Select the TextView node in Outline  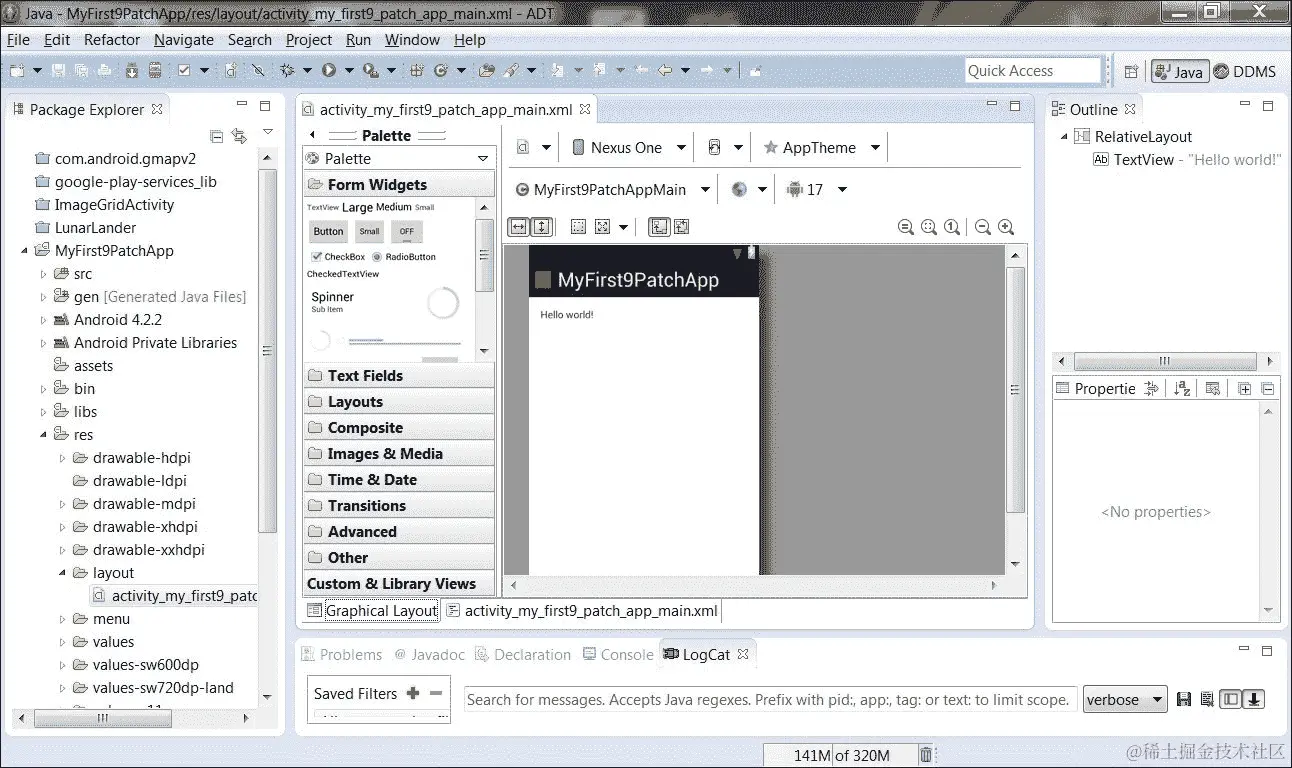pos(1186,160)
